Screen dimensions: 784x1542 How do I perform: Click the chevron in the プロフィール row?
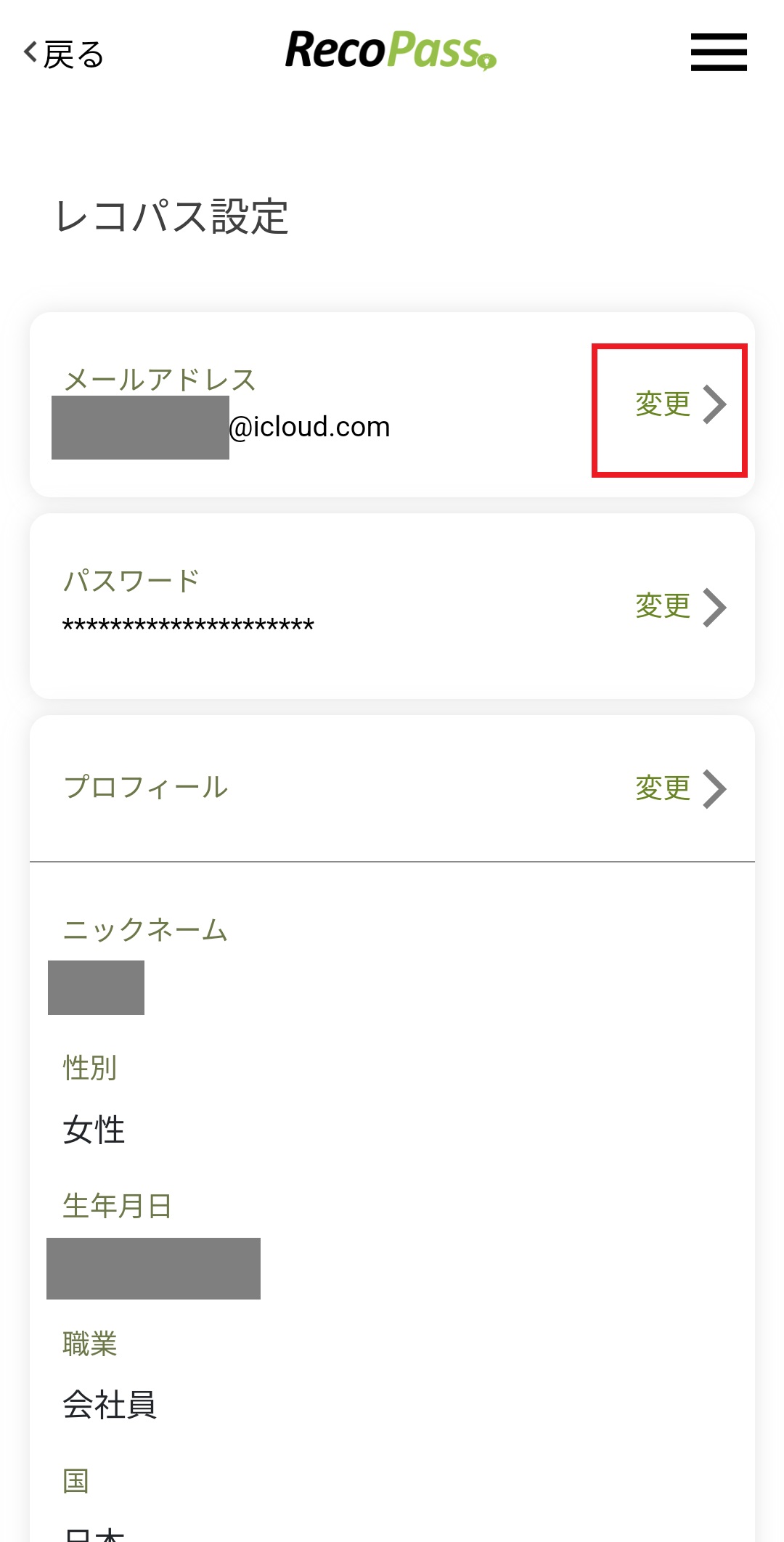click(x=715, y=789)
